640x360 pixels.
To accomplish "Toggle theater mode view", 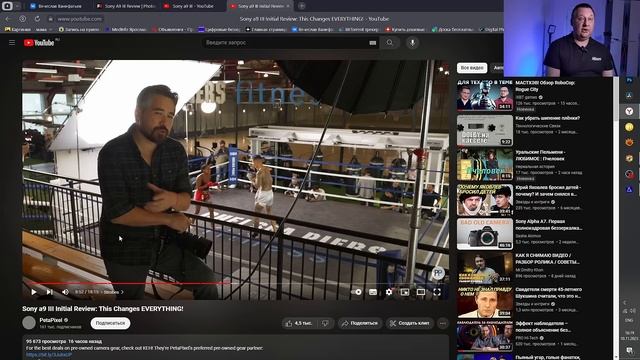I will (421, 292).
